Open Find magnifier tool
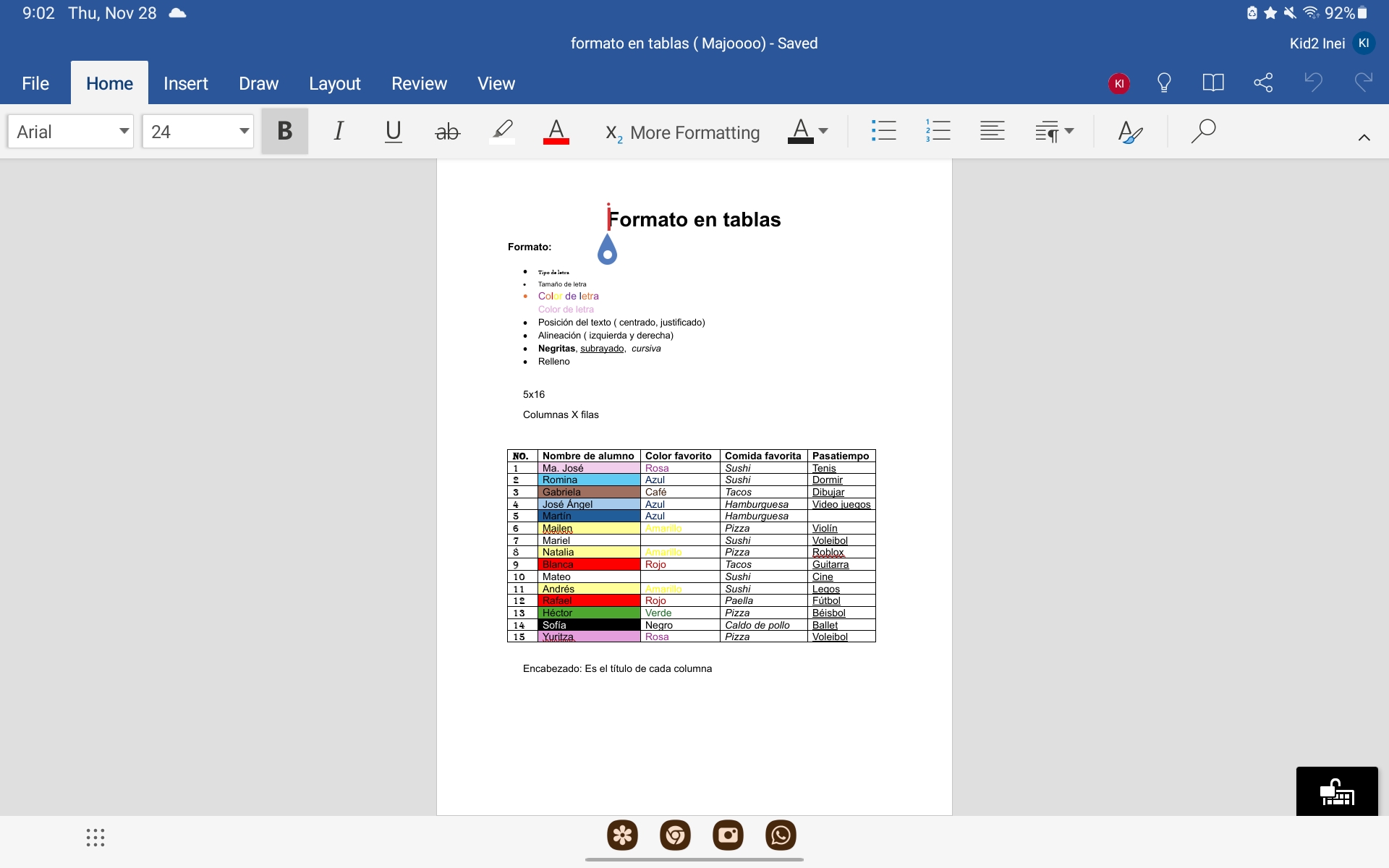 tap(1203, 132)
